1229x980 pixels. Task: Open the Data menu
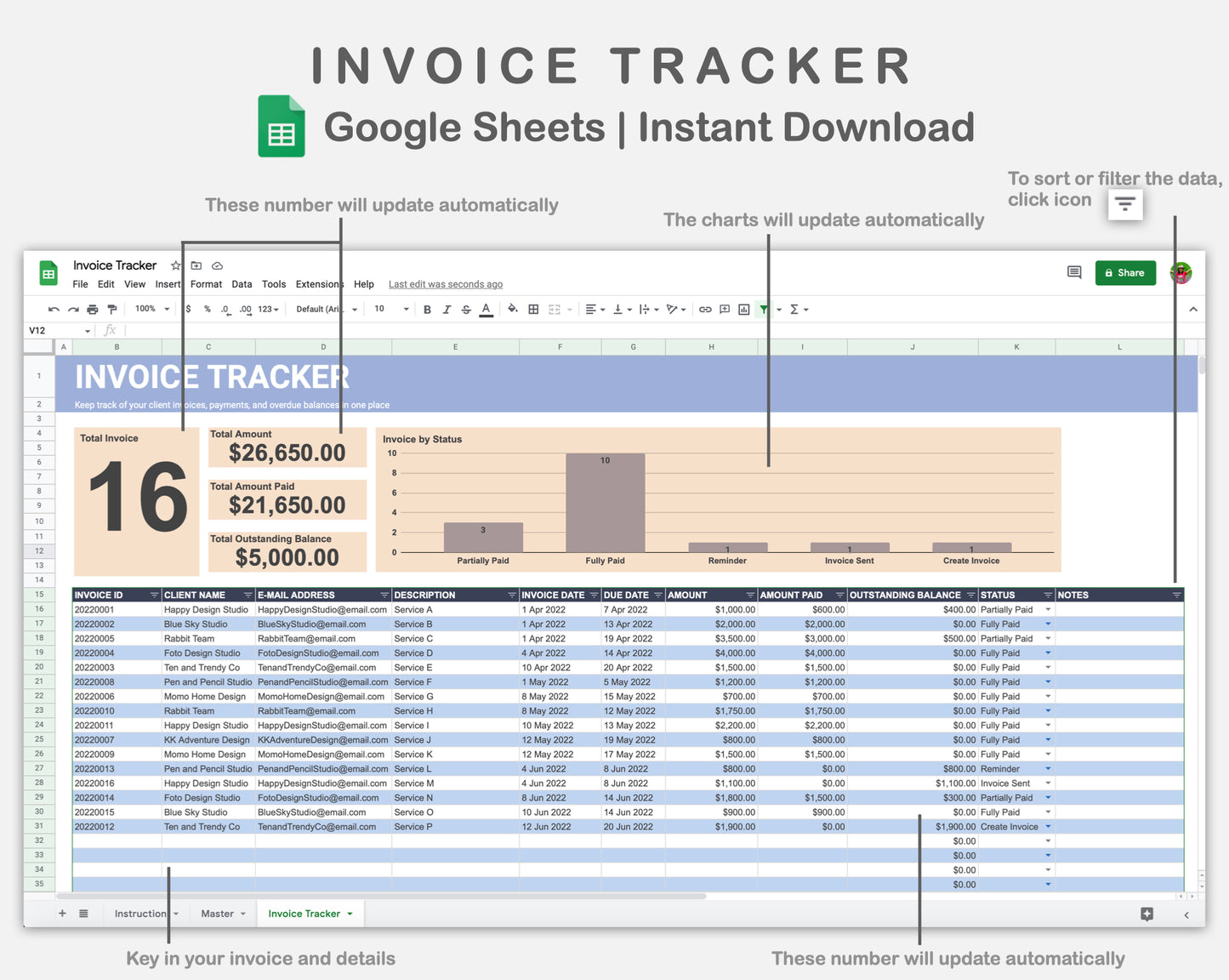point(242,284)
